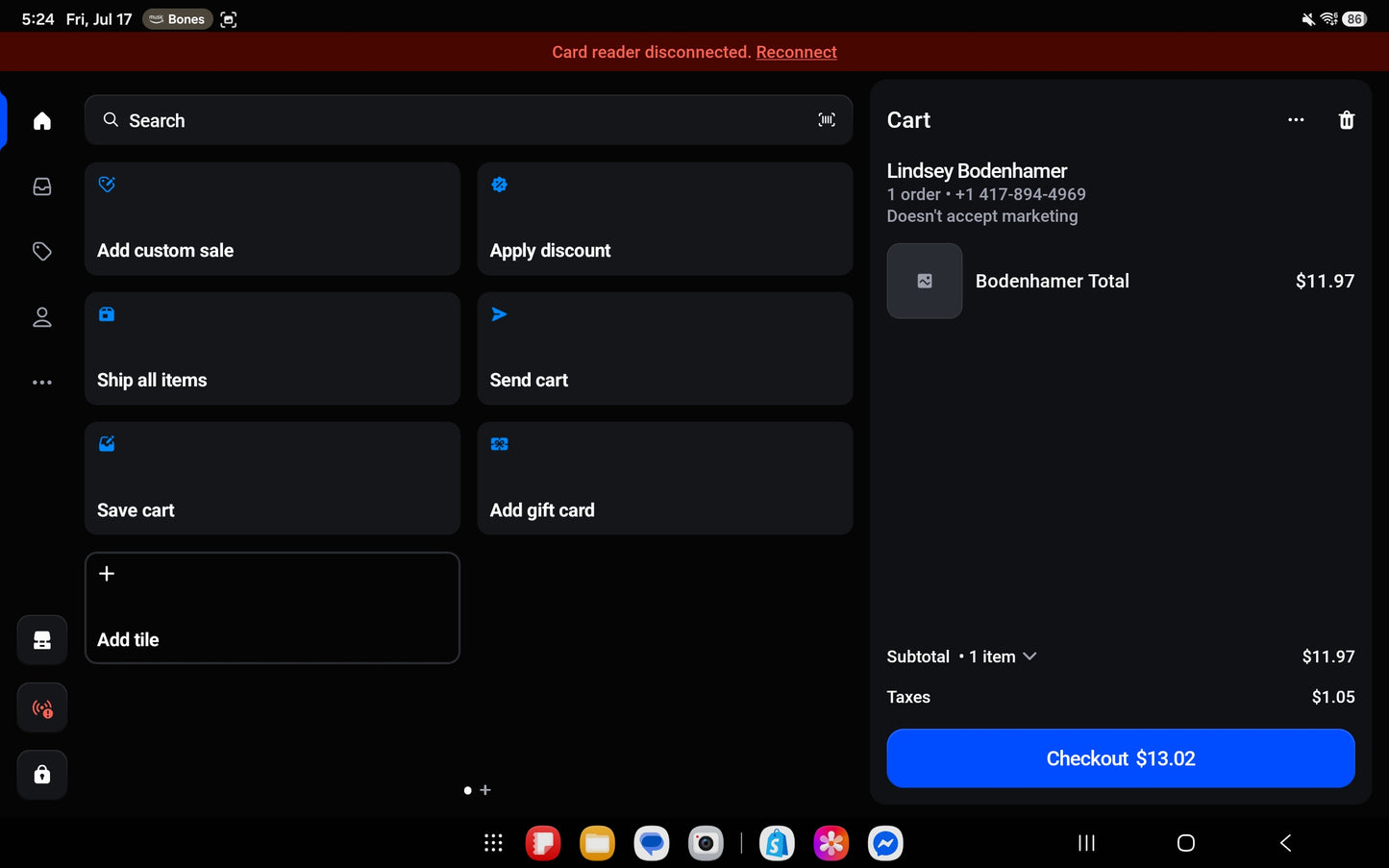
Task: Select the Send cart tile
Action: pyautogui.click(x=665, y=349)
